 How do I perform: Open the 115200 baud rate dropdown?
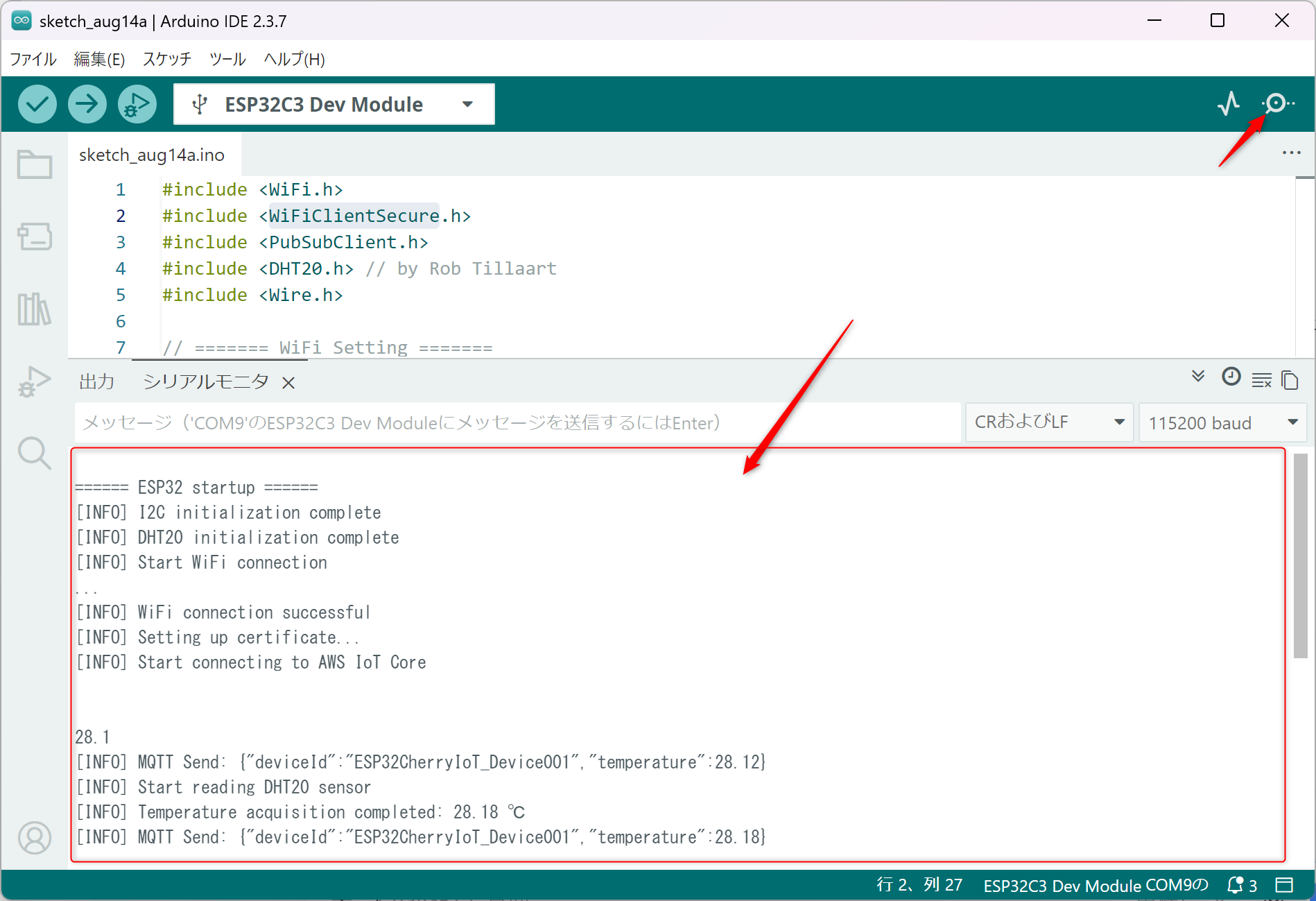(x=1222, y=422)
